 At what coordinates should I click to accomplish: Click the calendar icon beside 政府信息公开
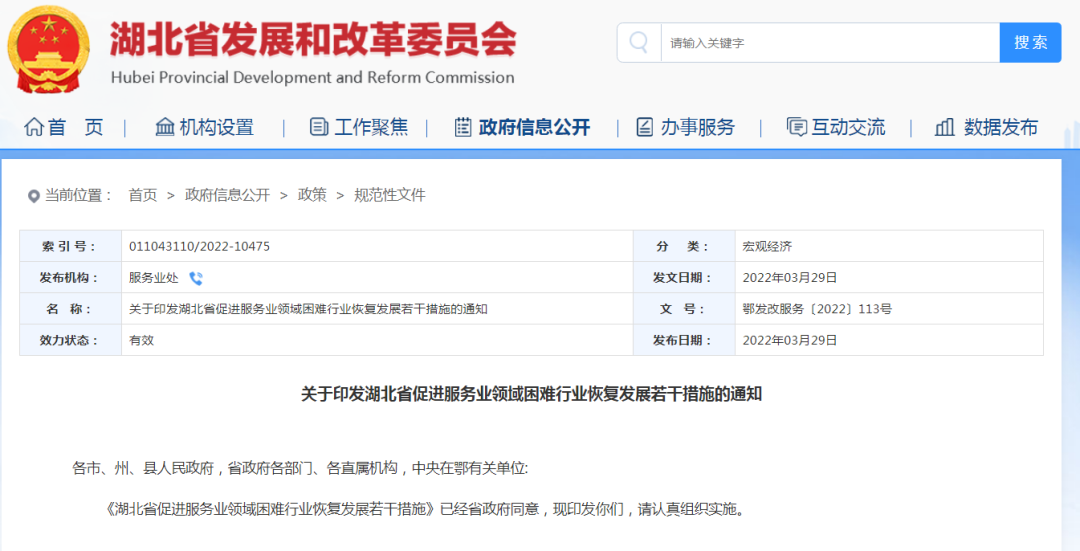(463, 127)
